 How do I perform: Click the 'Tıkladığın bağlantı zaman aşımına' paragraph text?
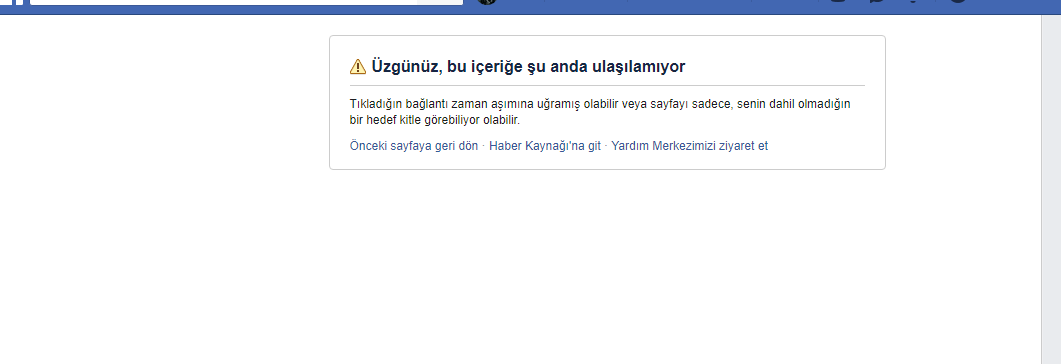(x=600, y=112)
